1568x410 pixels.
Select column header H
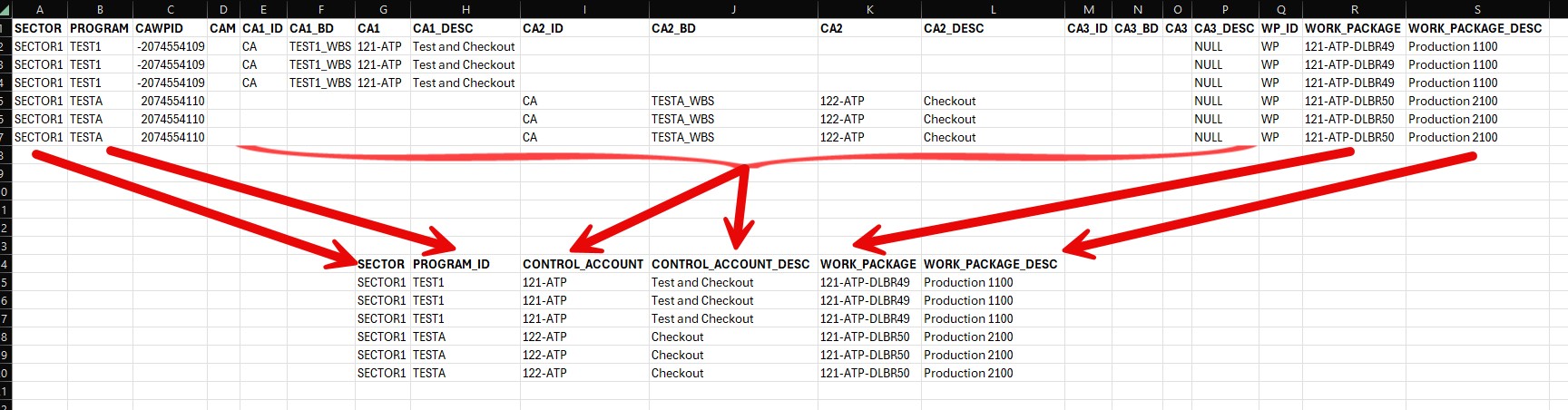point(465,9)
